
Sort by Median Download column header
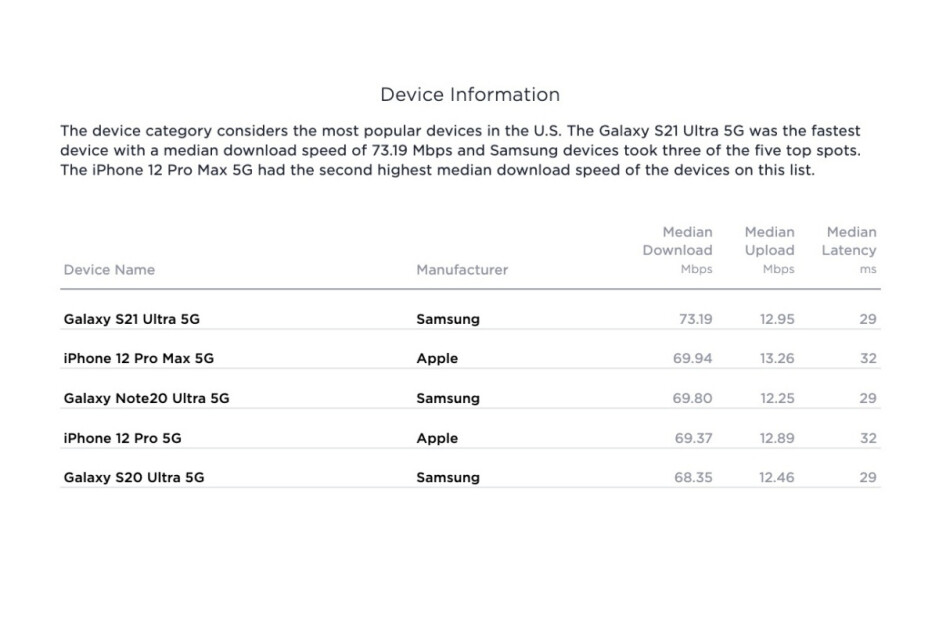677,250
